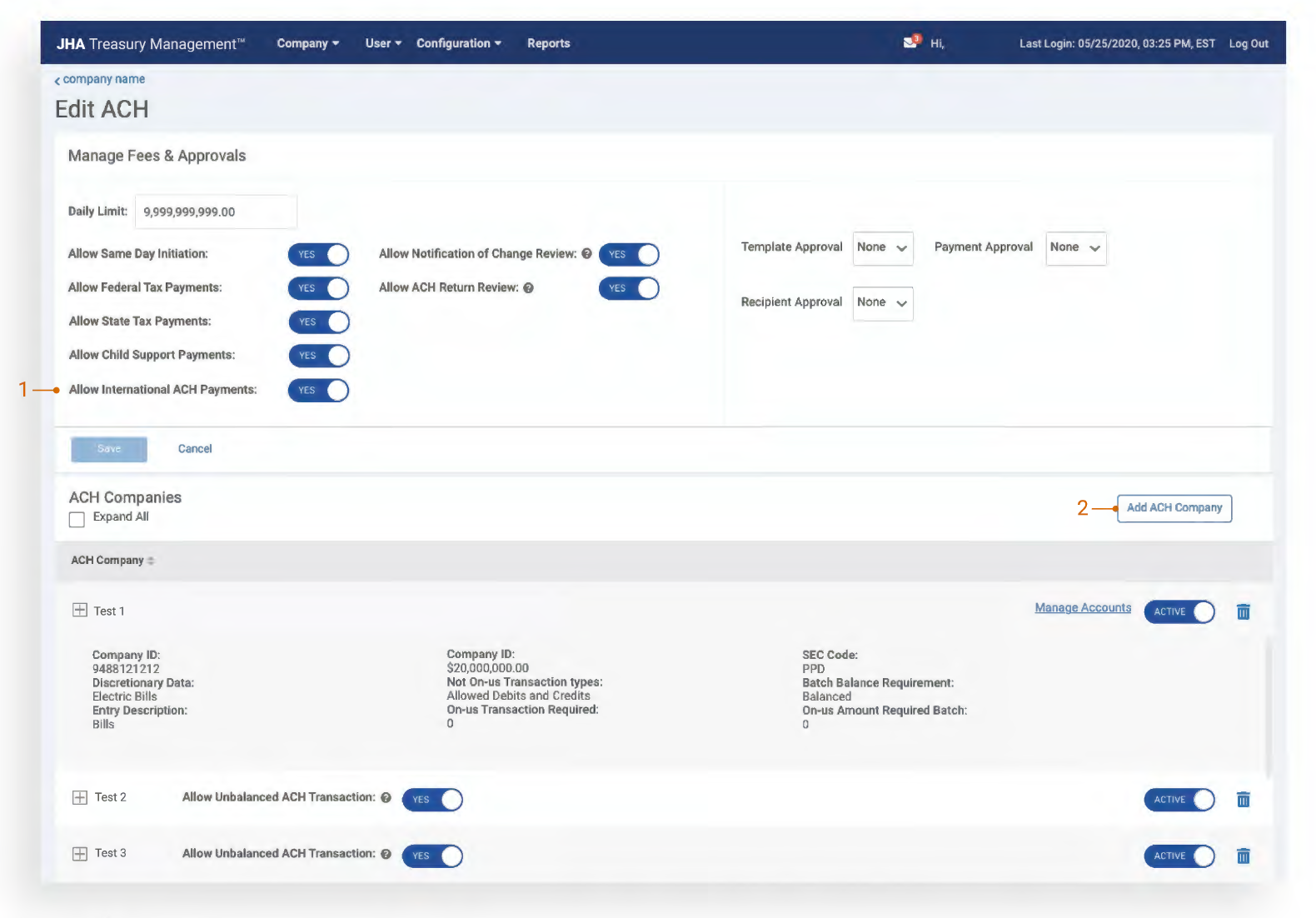Image resolution: width=1316 pixels, height=918 pixels.
Task: Expand the Test 2 company row
Action: 80,798
